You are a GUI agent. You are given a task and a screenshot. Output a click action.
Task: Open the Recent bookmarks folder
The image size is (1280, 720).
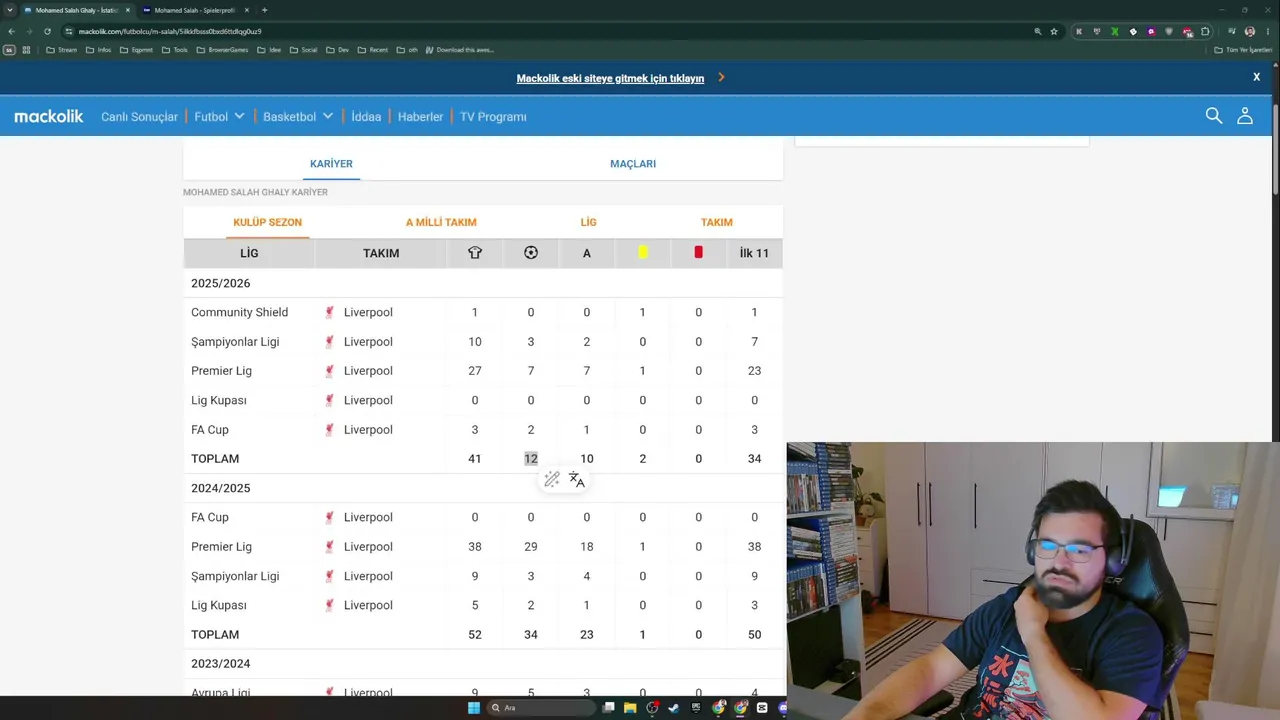(372, 50)
